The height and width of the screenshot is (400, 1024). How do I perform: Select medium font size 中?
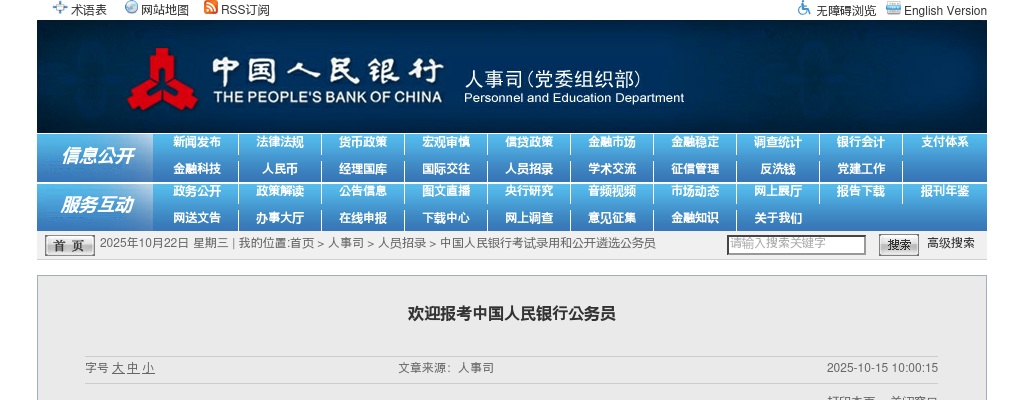[x=133, y=368]
